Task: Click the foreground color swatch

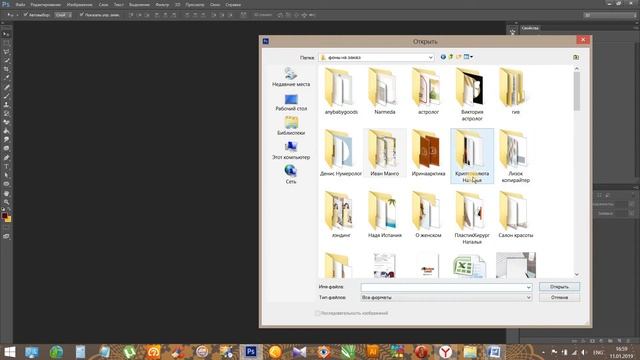Action: coord(4,216)
